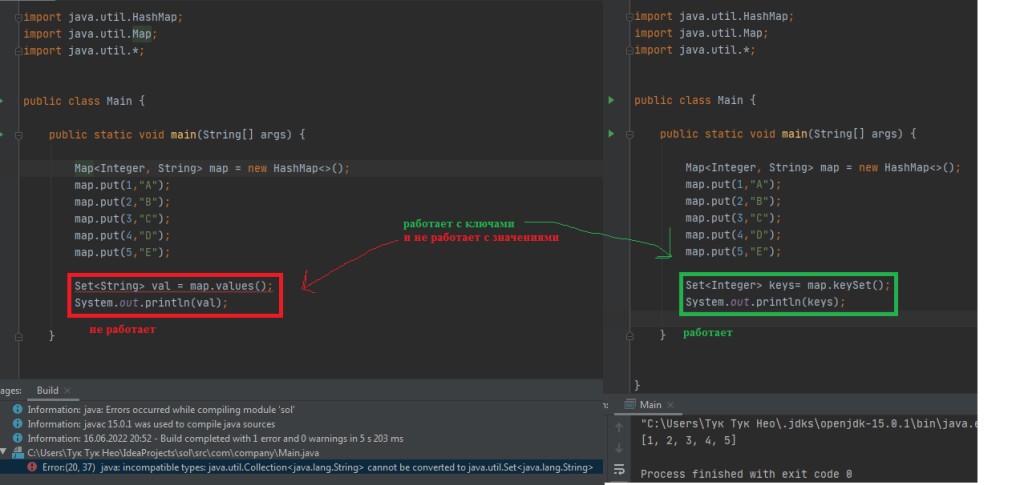Click the info icon next to the javac 15.0.1 message
The height and width of the screenshot is (485, 1024).
pos(18,424)
